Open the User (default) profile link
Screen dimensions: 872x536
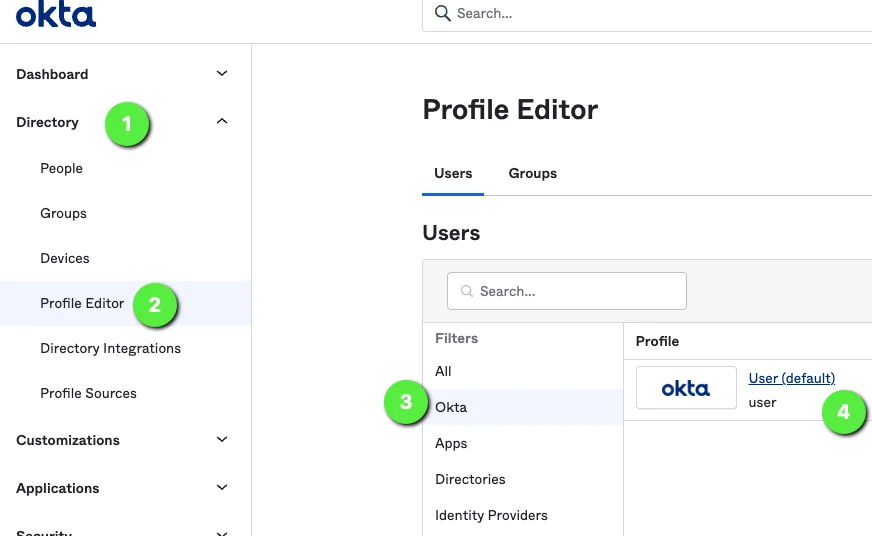791,378
